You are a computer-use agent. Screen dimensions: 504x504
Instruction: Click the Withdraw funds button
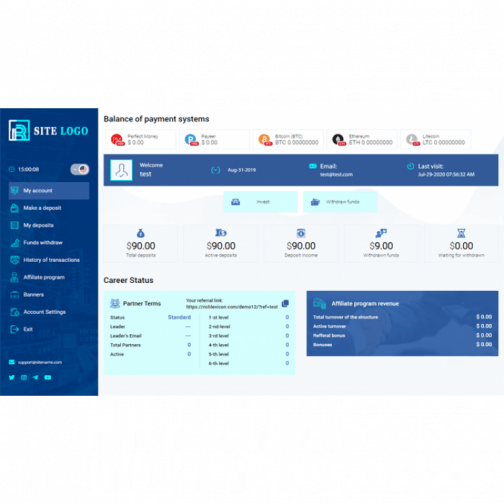pos(340,202)
